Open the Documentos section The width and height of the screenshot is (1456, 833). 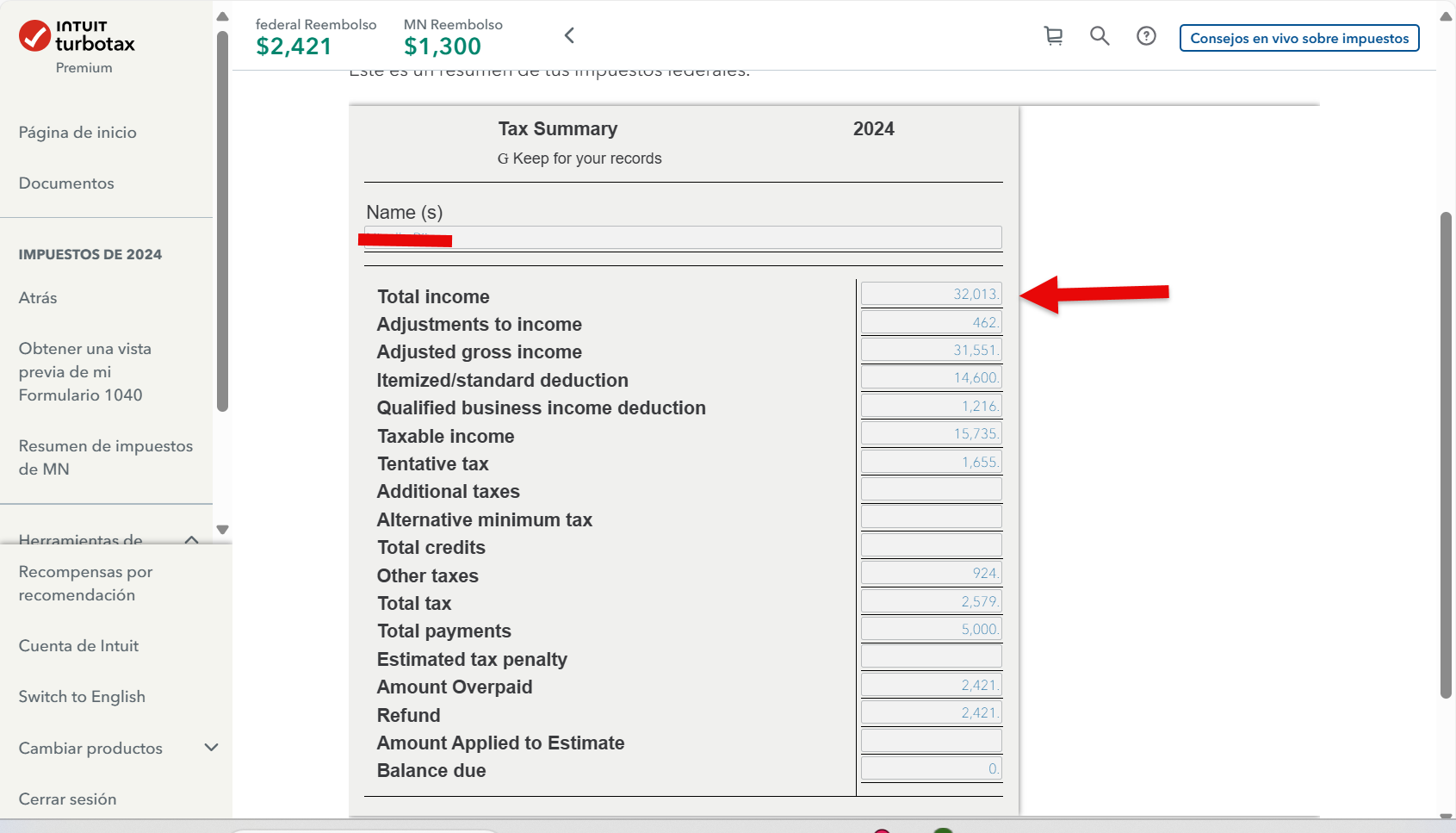[x=66, y=183]
